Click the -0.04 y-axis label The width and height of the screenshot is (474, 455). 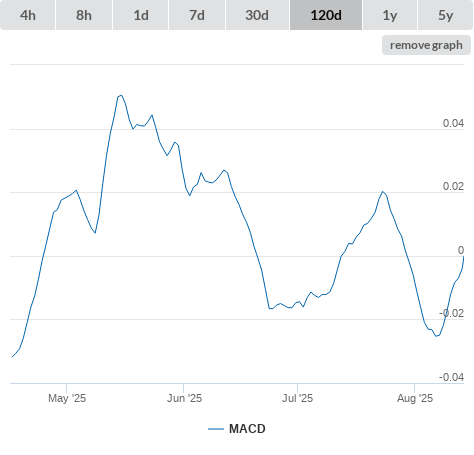click(451, 377)
